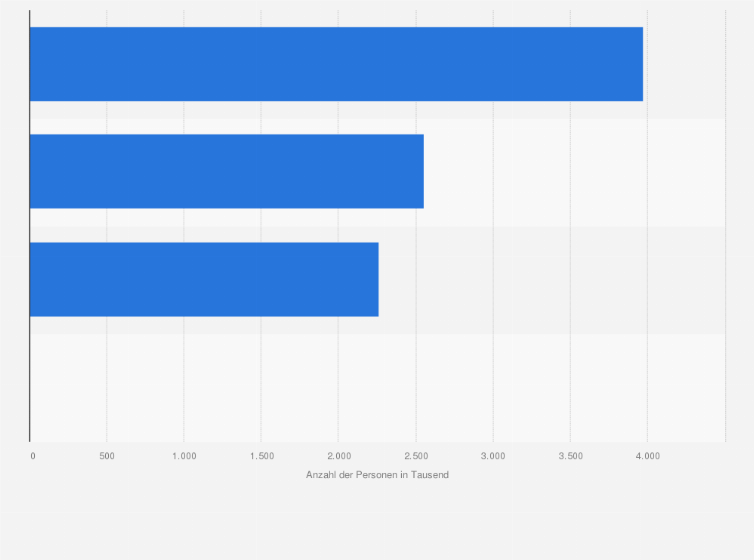The height and width of the screenshot is (560, 754).
Task: Select the 4.000 axis tick label
Action: [647, 456]
